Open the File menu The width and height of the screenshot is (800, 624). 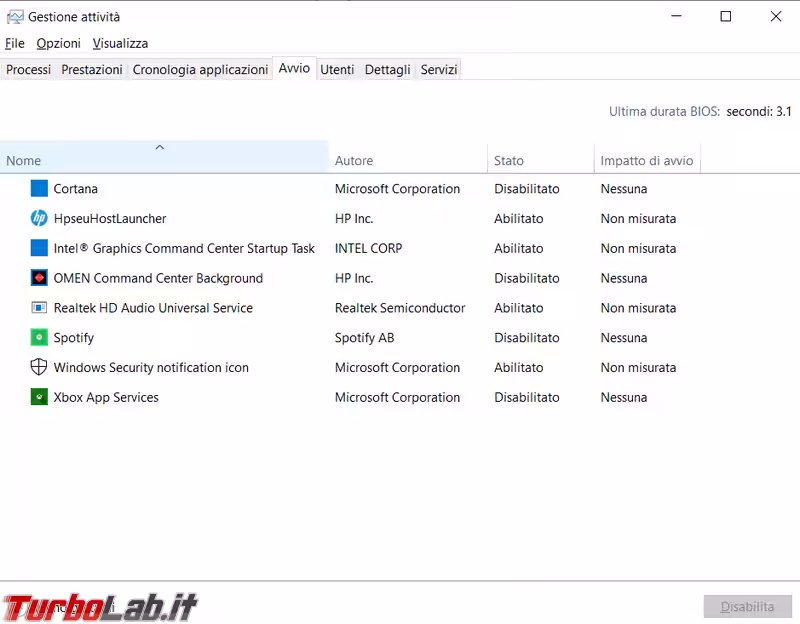click(15, 44)
